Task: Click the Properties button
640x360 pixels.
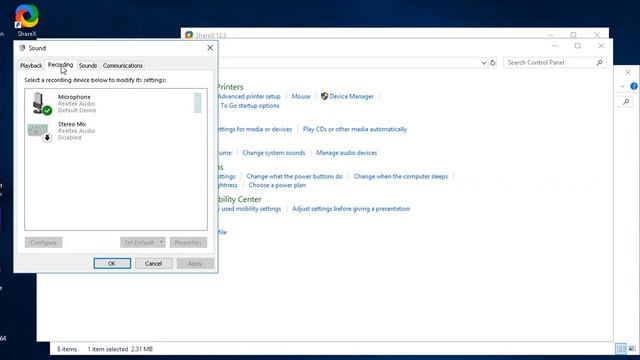Action: coord(188,242)
